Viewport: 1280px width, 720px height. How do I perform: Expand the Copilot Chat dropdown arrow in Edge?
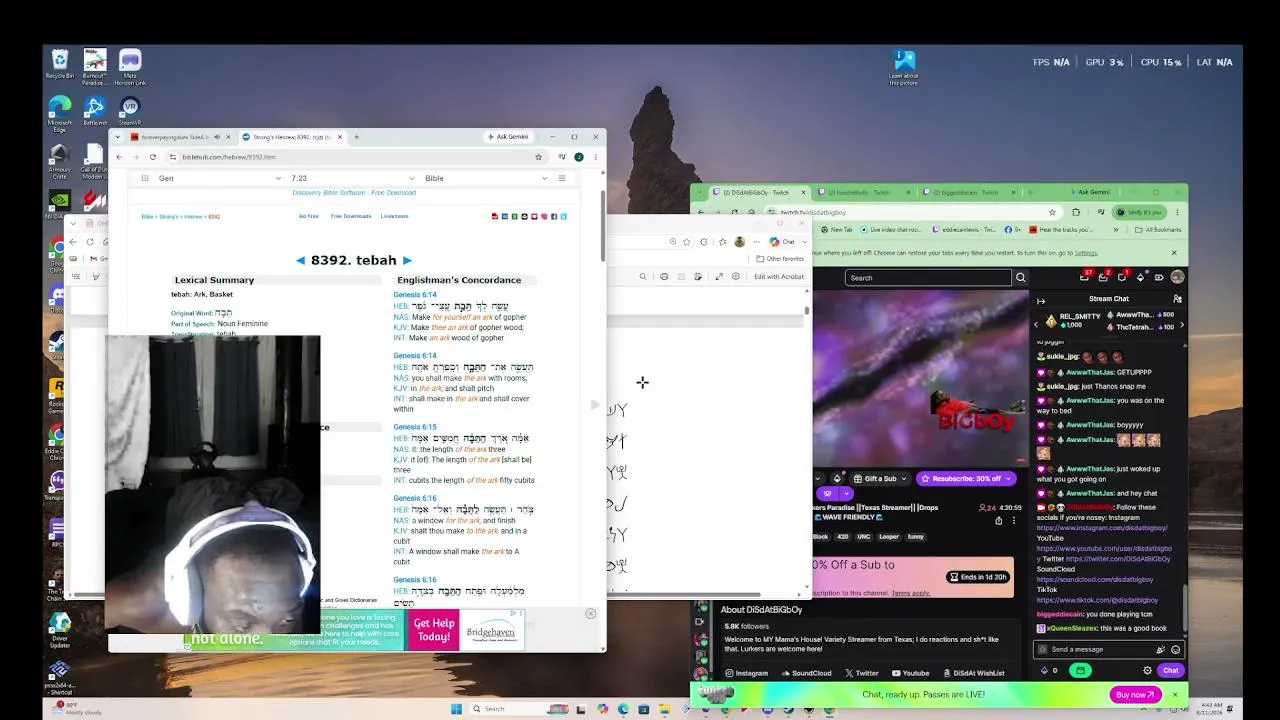click(x=804, y=242)
